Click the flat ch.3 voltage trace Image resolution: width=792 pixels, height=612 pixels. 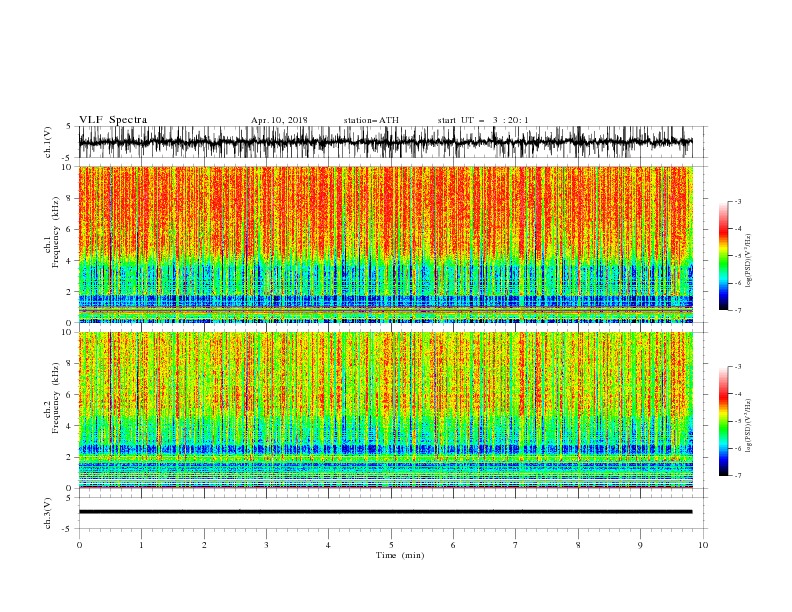(385, 512)
